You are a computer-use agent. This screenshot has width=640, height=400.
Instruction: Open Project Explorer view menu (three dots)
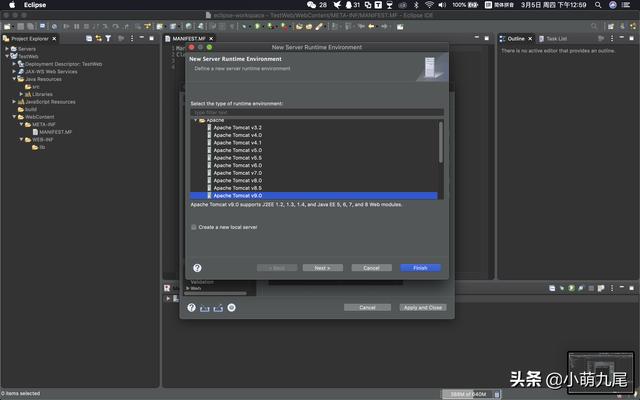132,38
